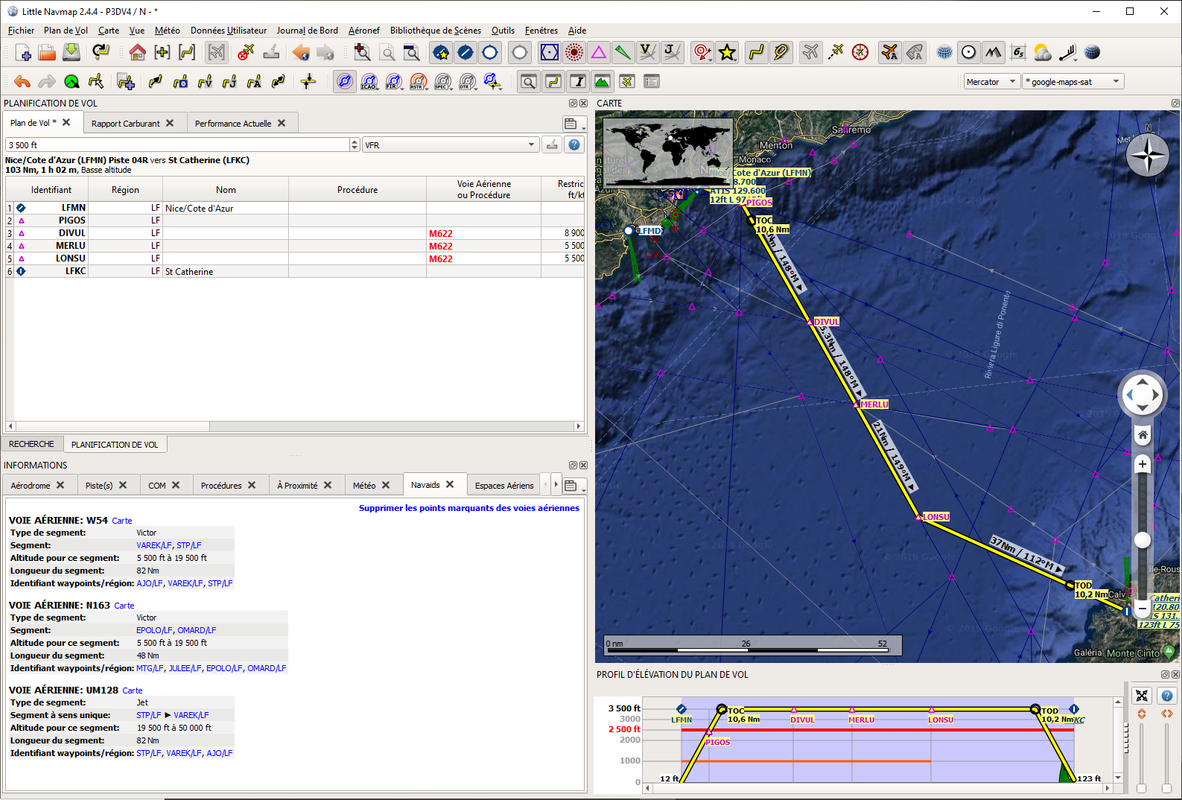Screen dimensions: 1182x800
Task: Adjust the map zoom slider handle
Action: (1143, 540)
